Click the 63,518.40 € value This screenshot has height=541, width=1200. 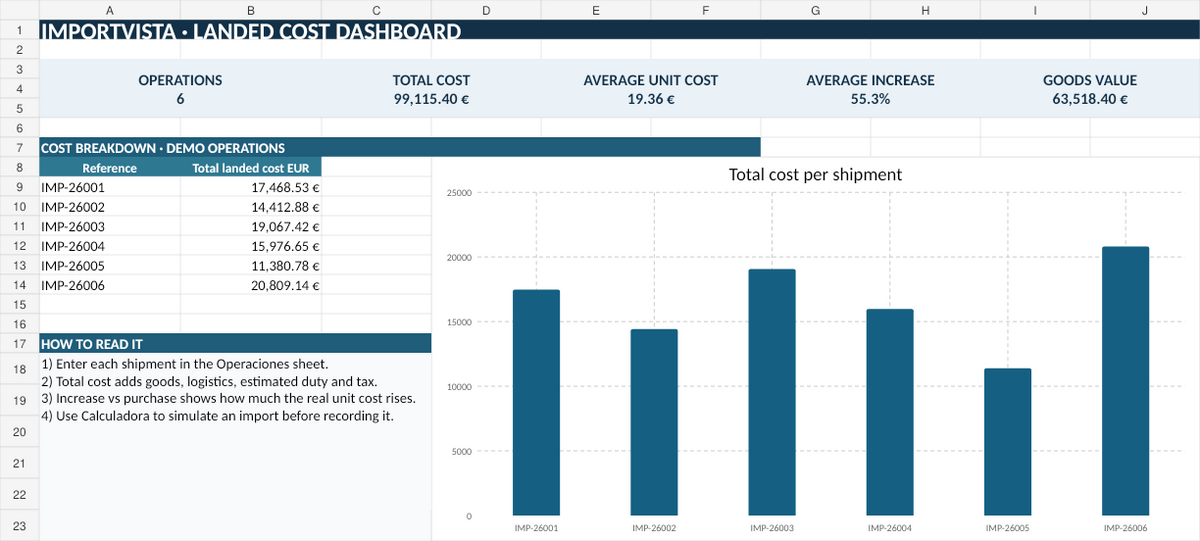click(x=1090, y=99)
